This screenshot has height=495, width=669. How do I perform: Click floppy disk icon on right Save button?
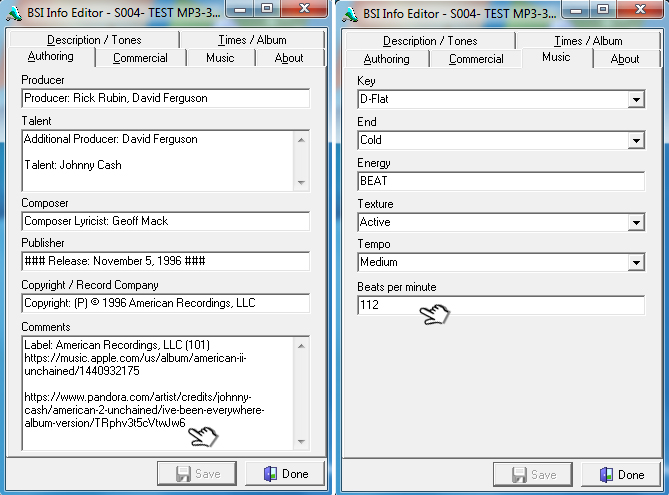(x=519, y=475)
